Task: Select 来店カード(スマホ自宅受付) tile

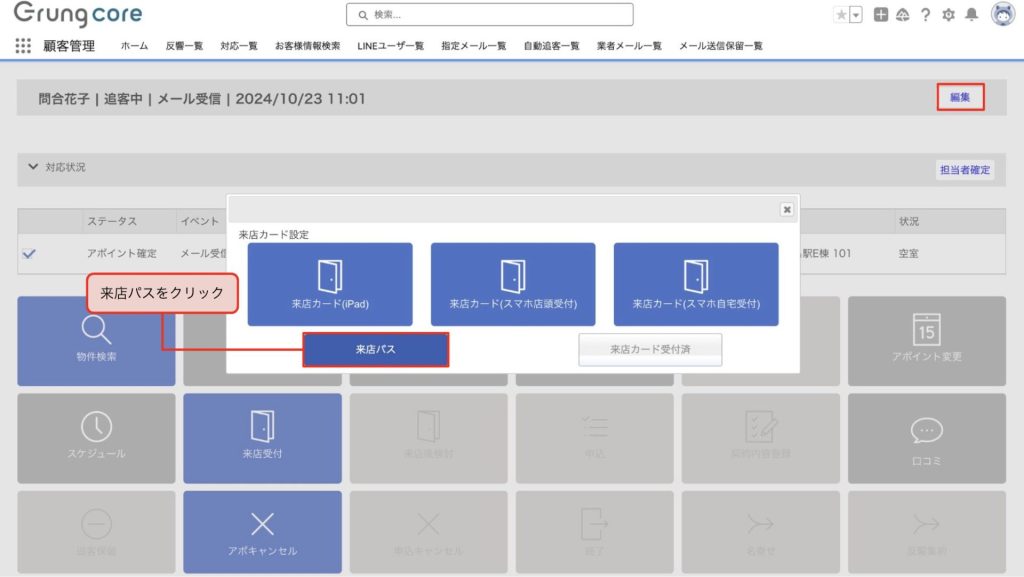Action: [x=696, y=284]
